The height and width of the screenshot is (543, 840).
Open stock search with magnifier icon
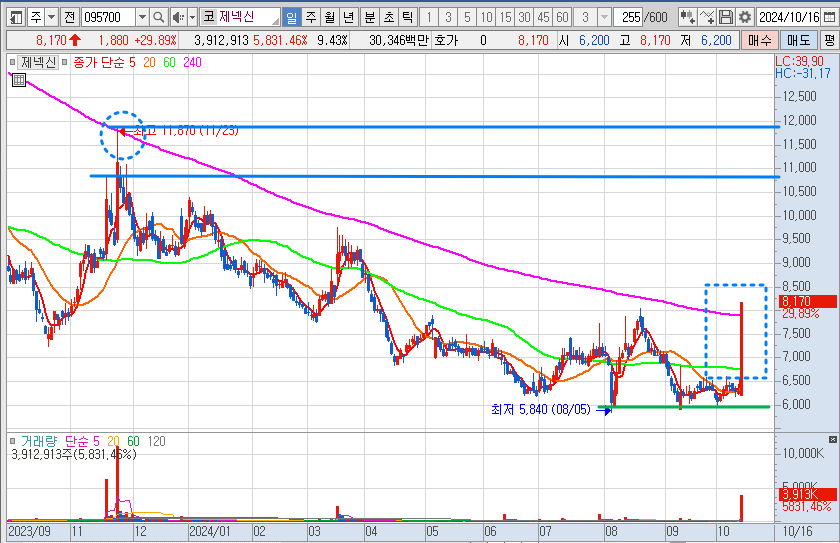click(x=159, y=18)
